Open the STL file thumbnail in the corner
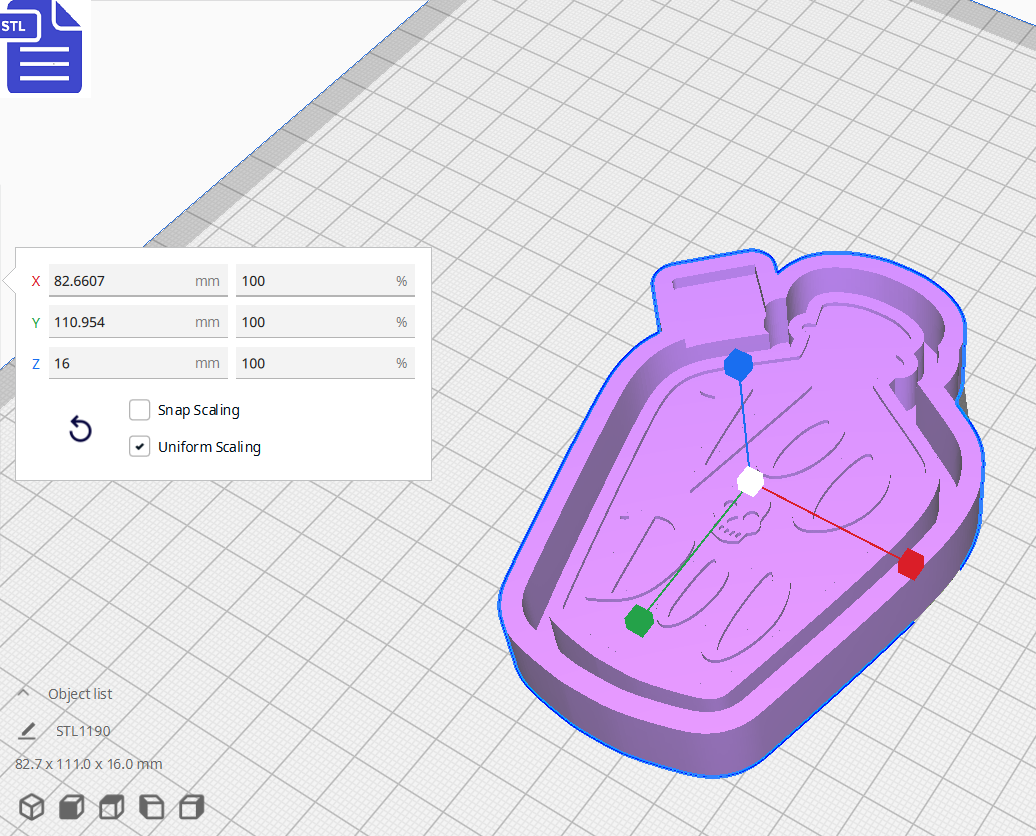This screenshot has height=836, width=1036. (44, 47)
